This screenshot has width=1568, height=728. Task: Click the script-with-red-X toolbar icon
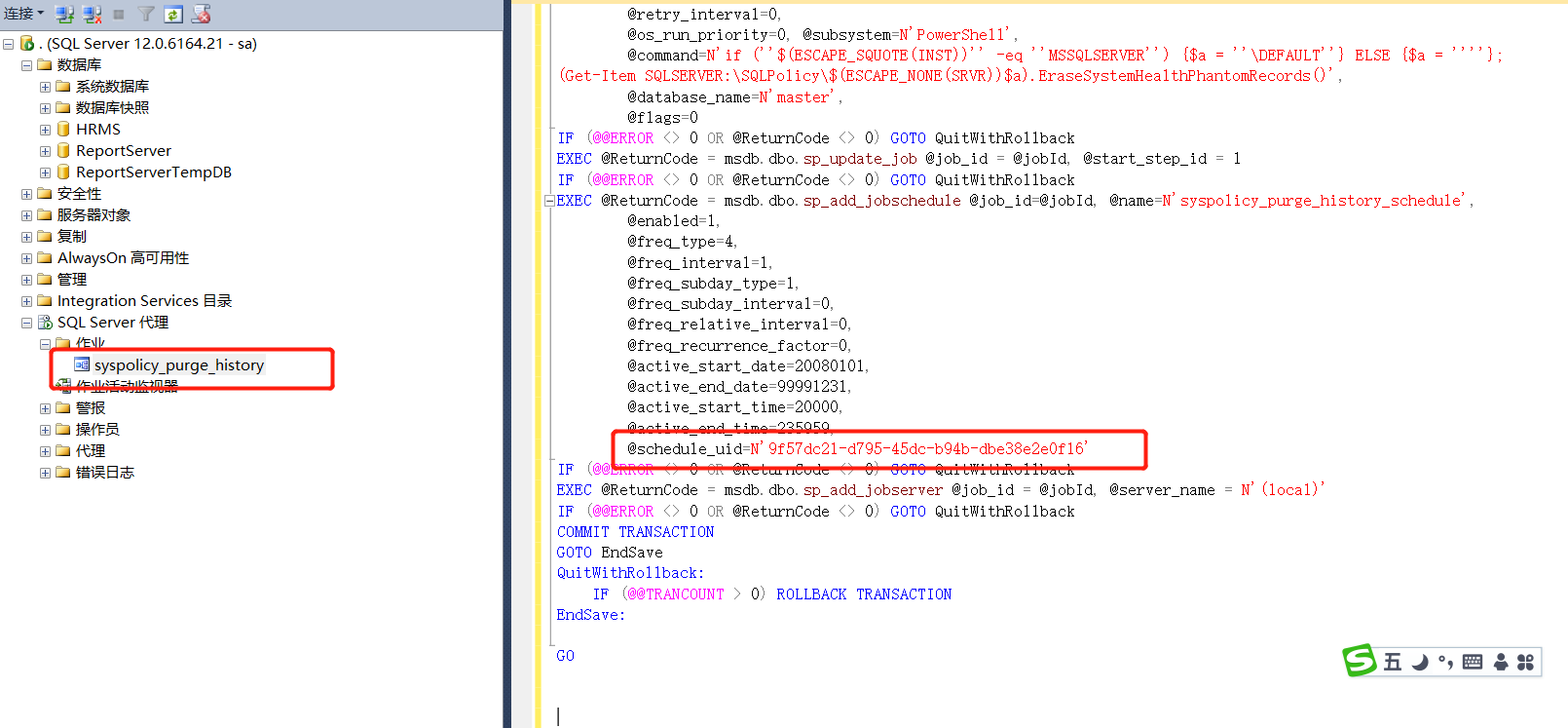click(202, 14)
